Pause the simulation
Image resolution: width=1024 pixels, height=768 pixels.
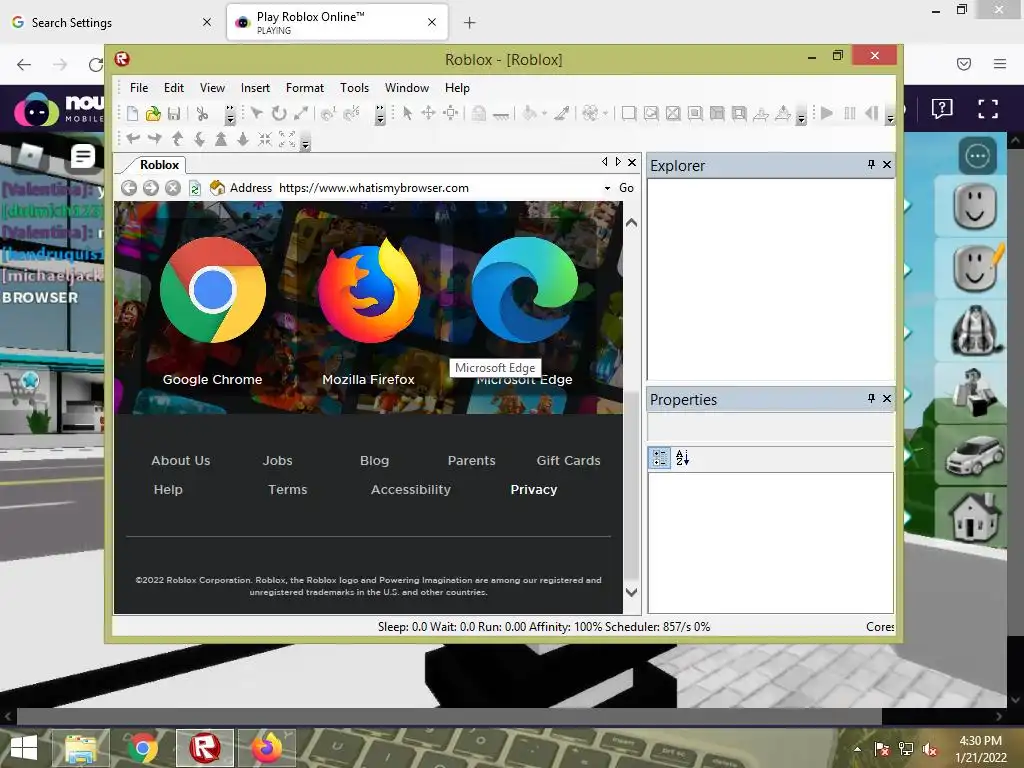(850, 113)
